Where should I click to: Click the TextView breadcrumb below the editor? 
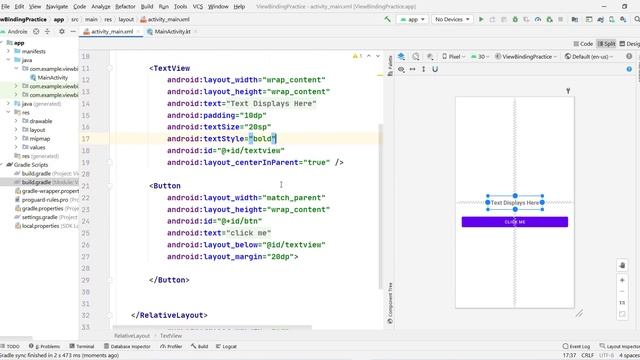pos(171,336)
